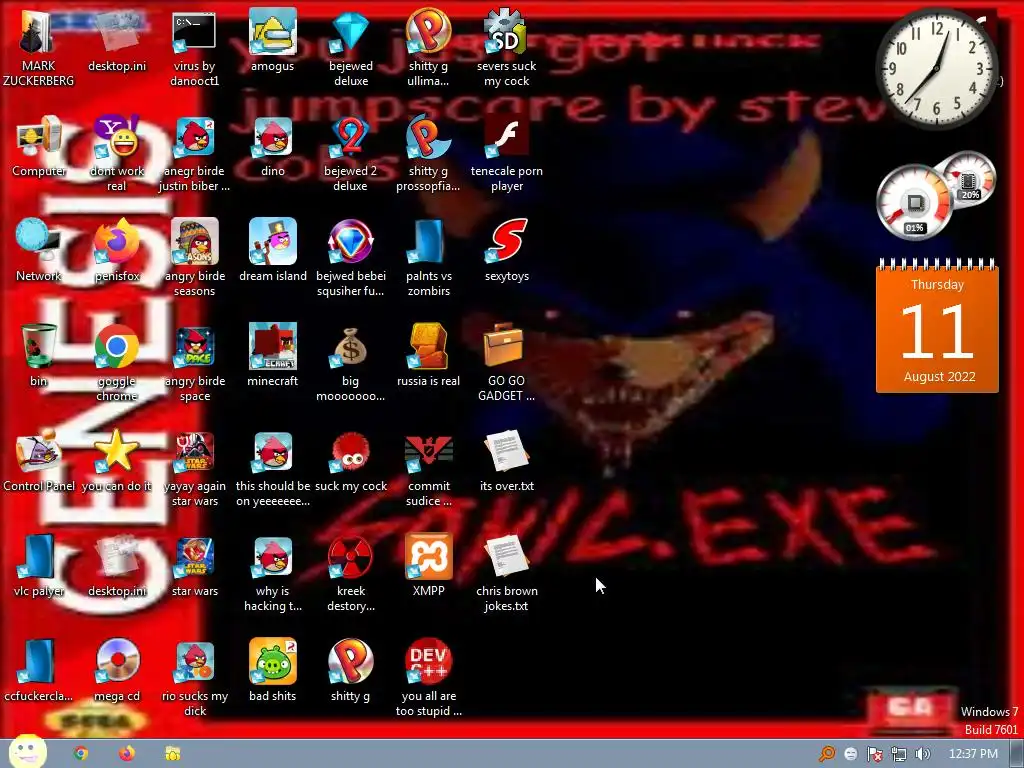1024x768 pixels.
Task: Click the magnifier tray icon
Action: tap(827, 754)
